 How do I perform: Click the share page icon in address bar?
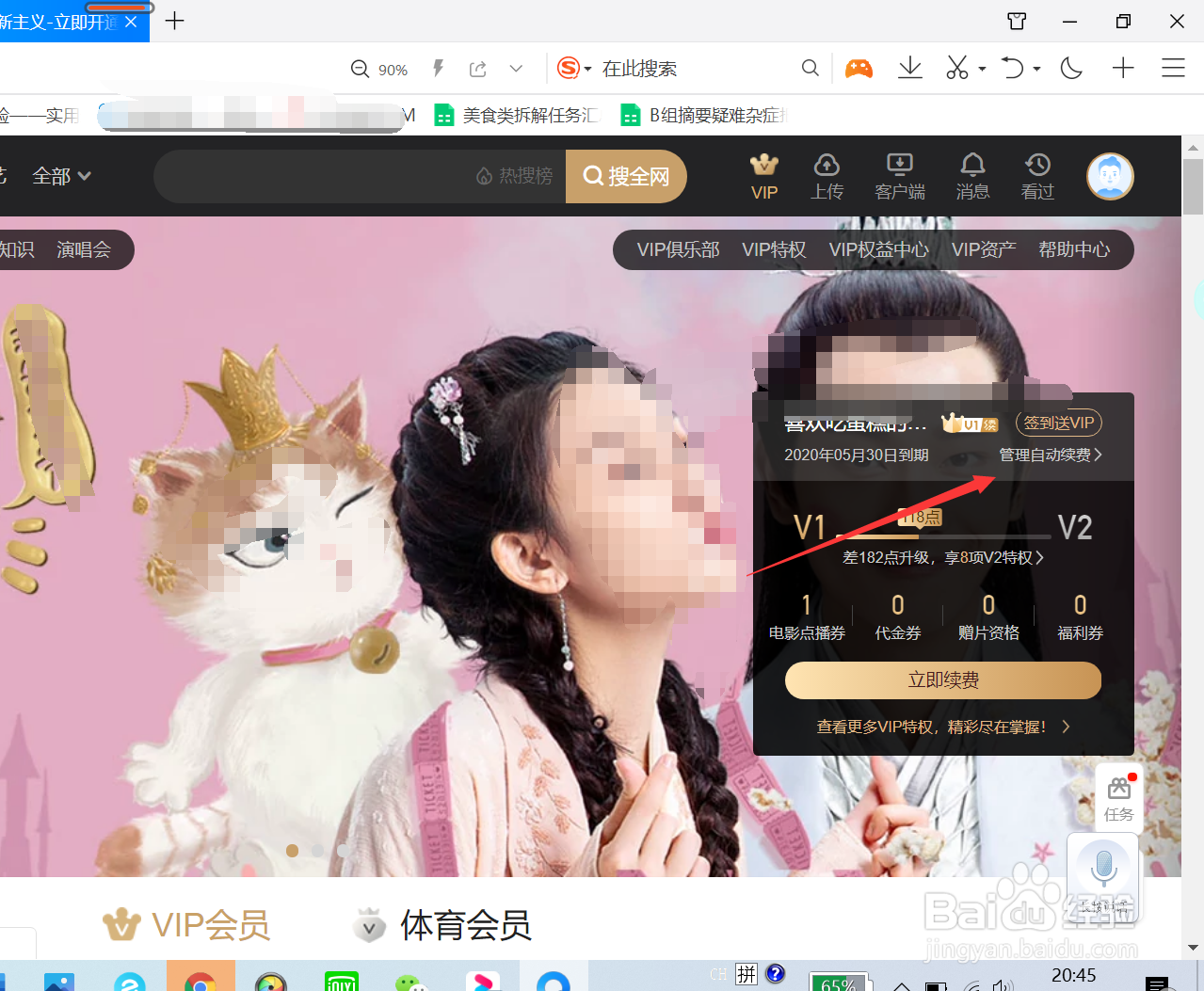(x=478, y=69)
